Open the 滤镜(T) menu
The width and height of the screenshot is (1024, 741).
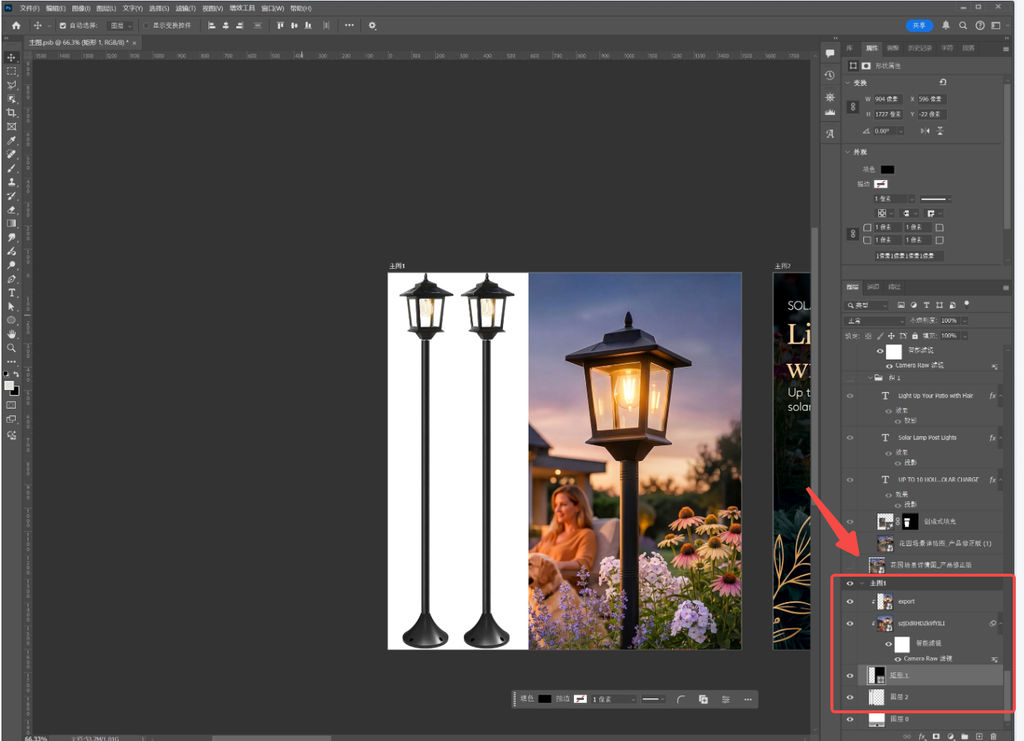(185, 8)
